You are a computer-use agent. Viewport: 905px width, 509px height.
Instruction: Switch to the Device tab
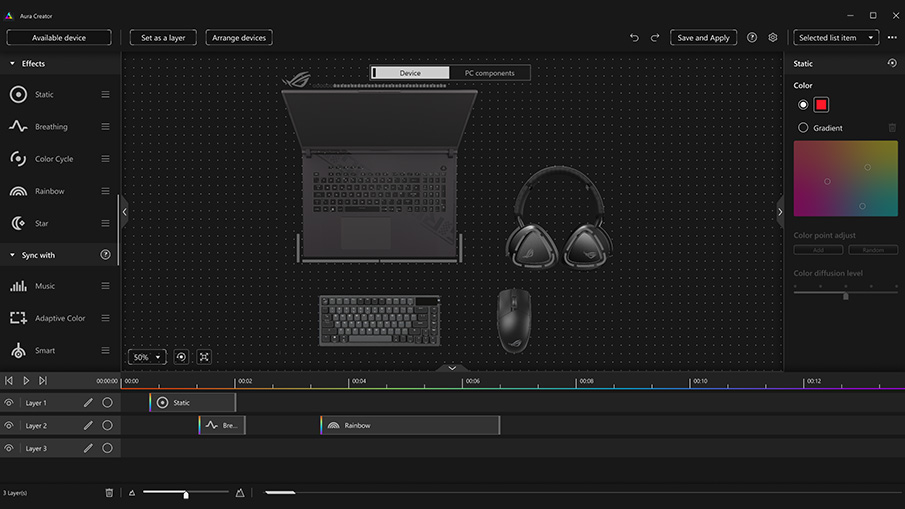tap(410, 73)
